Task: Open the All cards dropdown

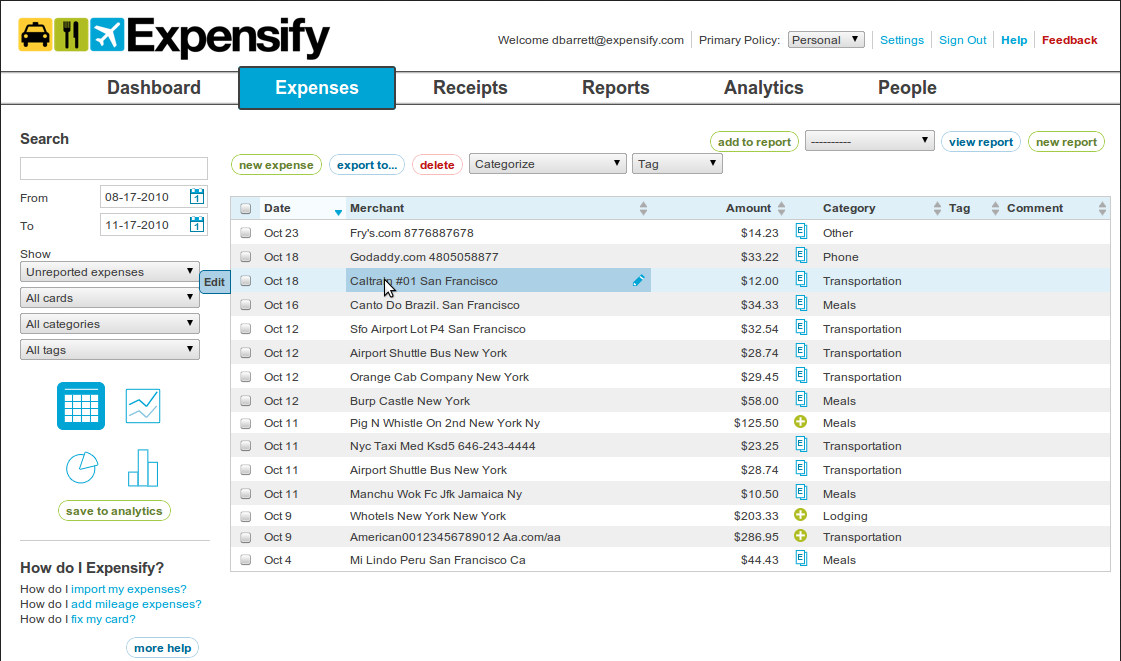Action: (109, 297)
